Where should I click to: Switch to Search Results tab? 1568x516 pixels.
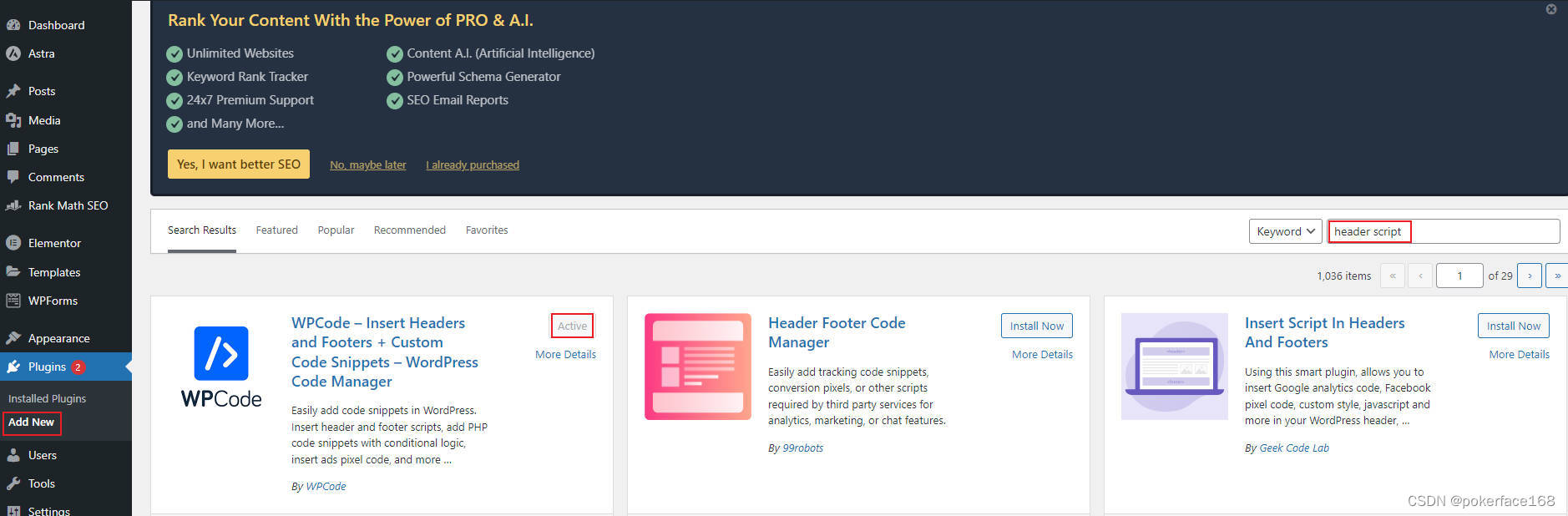click(x=202, y=230)
